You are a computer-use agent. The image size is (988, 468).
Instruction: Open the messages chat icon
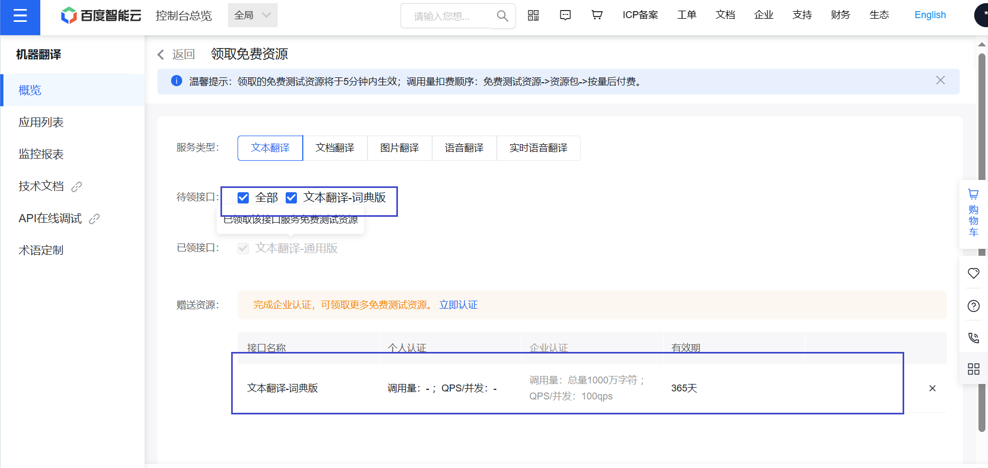tap(565, 15)
